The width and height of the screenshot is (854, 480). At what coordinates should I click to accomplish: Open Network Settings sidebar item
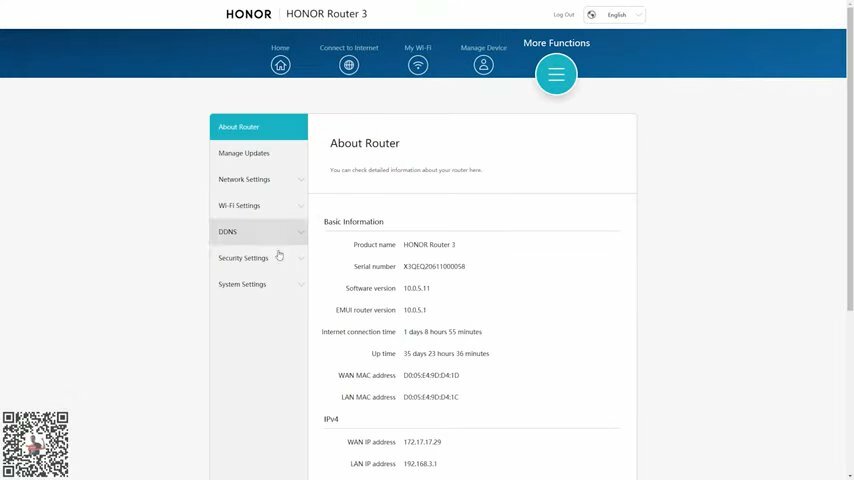click(259, 179)
